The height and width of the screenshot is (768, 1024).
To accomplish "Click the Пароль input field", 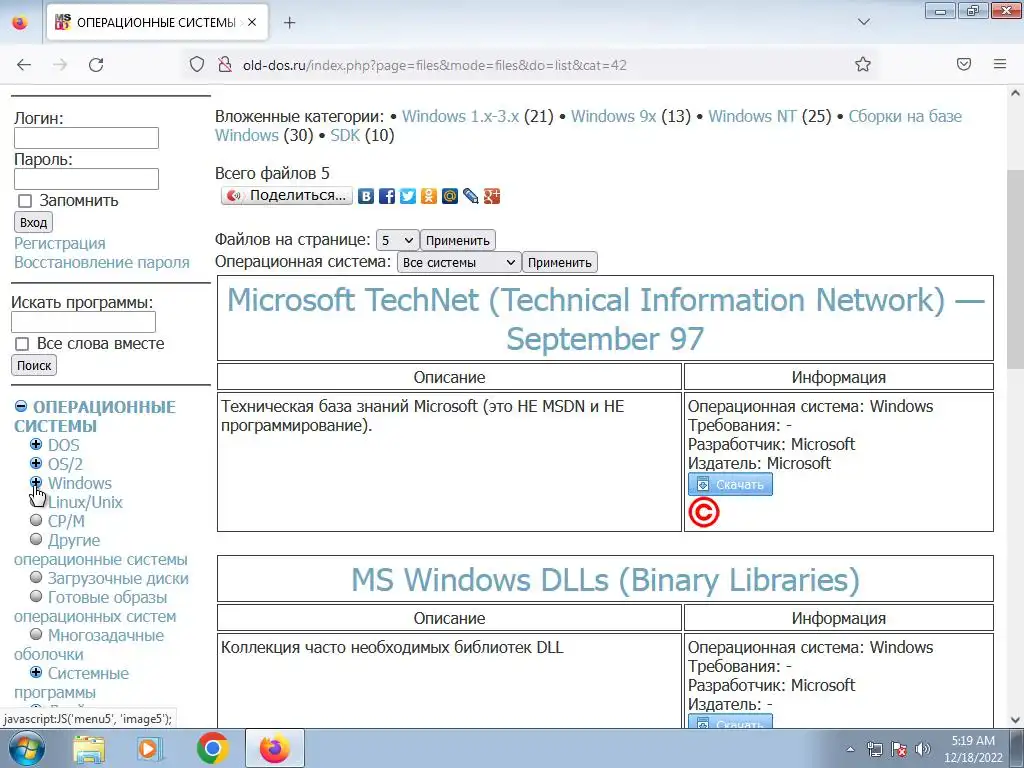I will point(86,179).
